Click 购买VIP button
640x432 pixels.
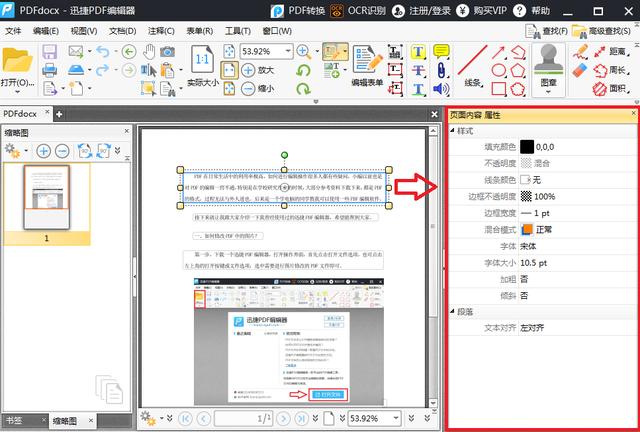tap(481, 11)
